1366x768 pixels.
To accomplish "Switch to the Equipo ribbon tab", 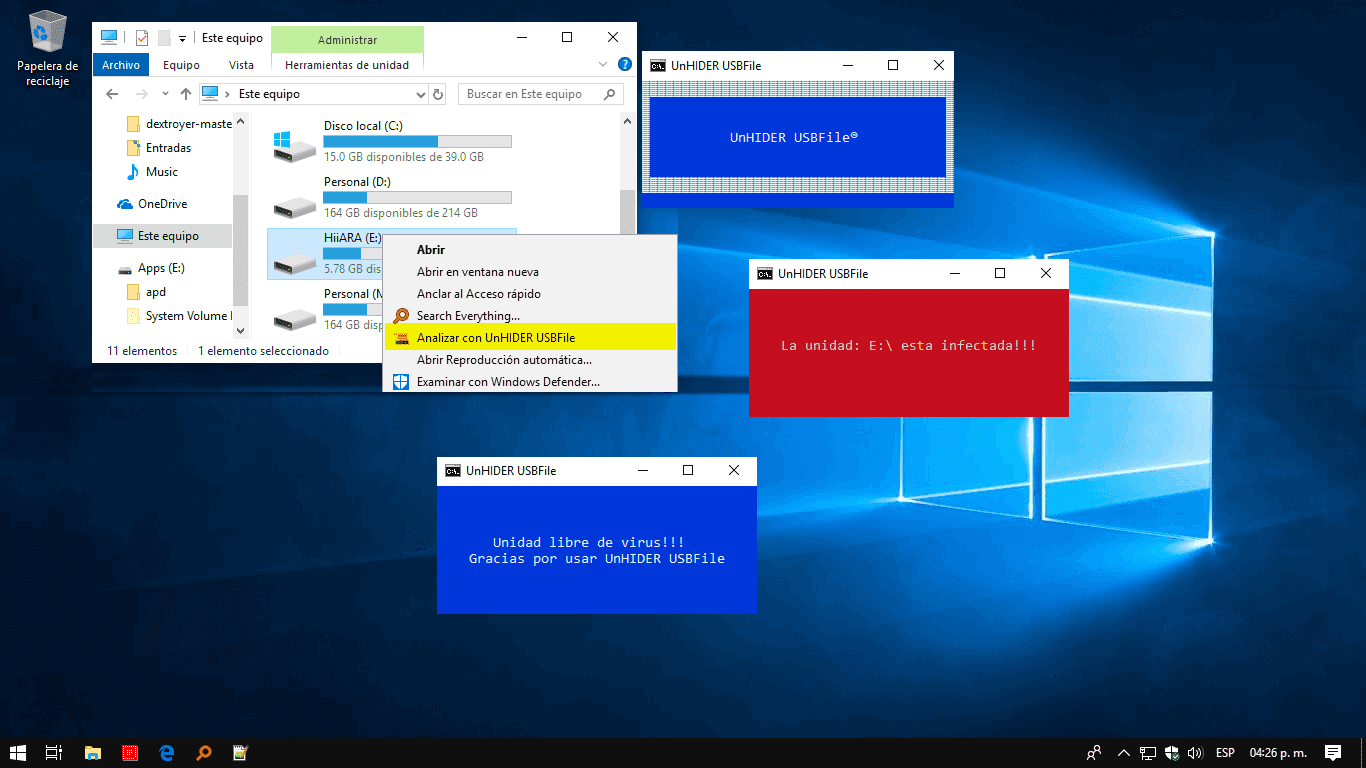I will [x=181, y=65].
